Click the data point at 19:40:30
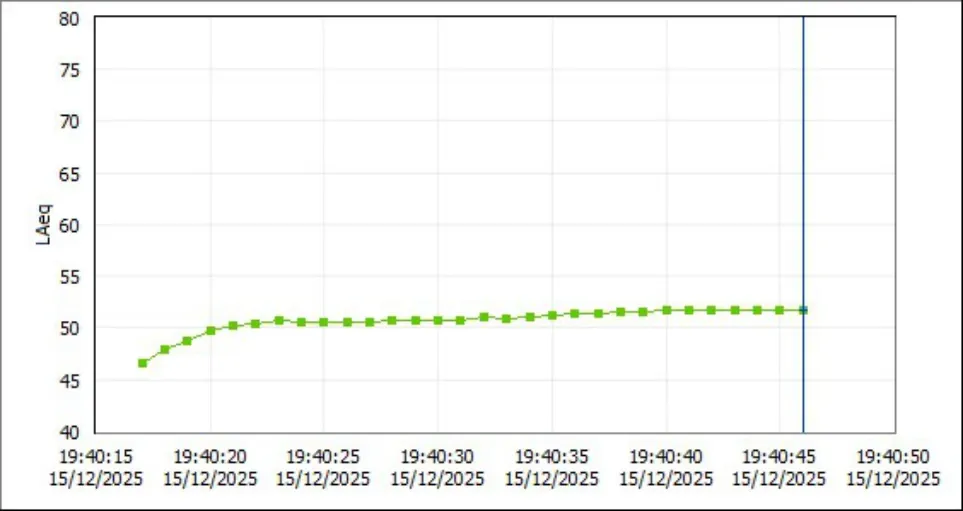Viewport: 963px width, 511px height. (x=438, y=321)
